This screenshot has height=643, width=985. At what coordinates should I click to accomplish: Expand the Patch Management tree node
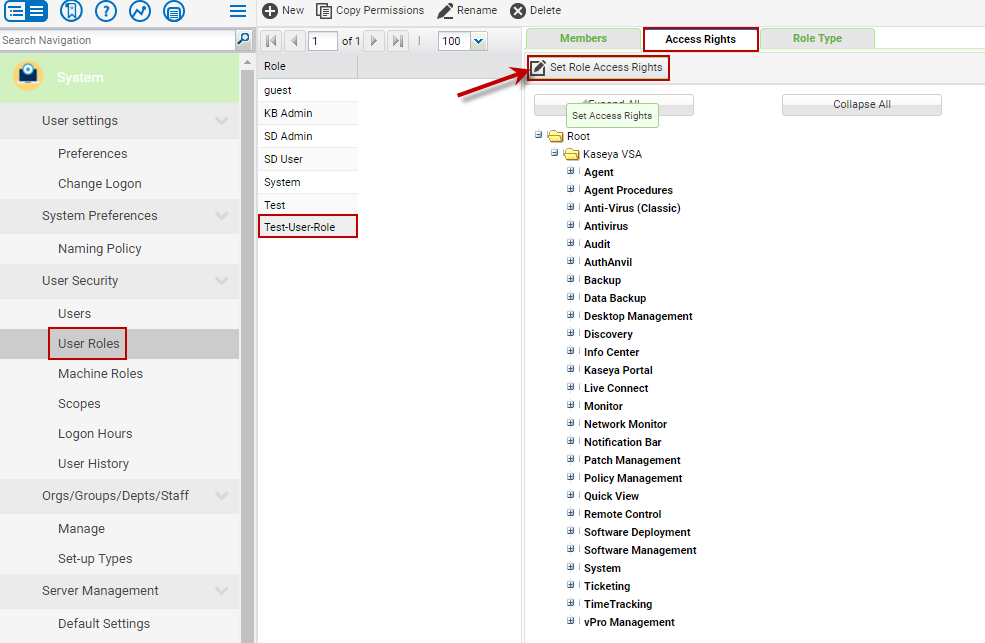pos(570,458)
